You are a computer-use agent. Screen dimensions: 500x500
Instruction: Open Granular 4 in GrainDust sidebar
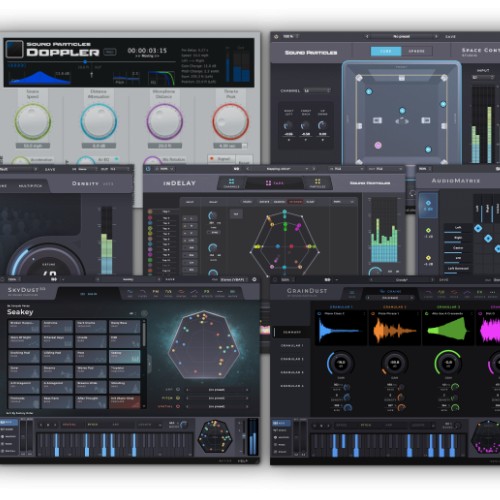292,386
